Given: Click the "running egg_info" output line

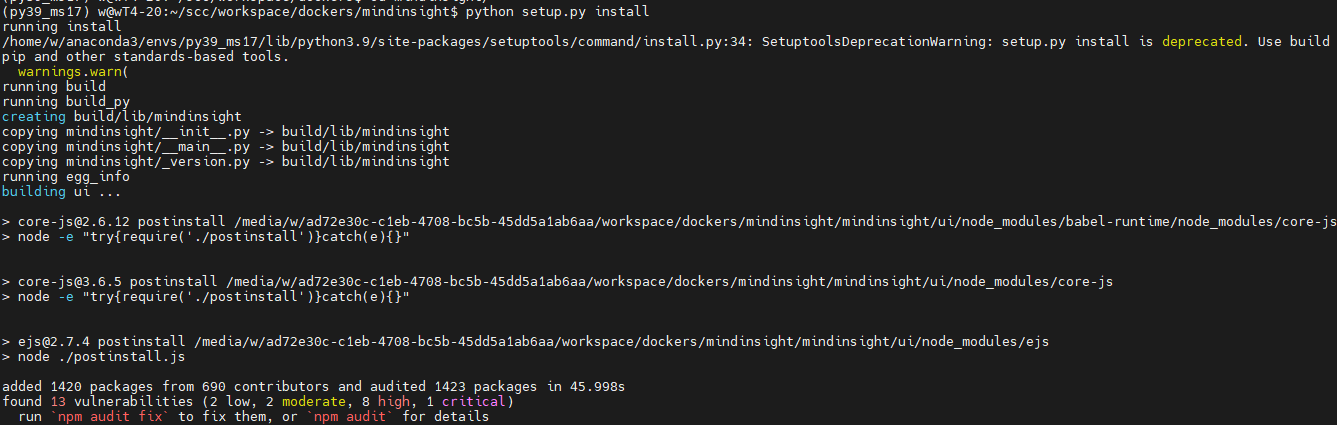Looking at the screenshot, I should point(65,176).
